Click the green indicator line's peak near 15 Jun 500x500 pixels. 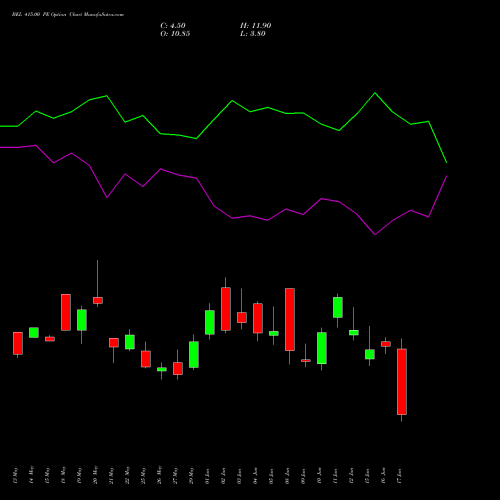tap(375, 93)
